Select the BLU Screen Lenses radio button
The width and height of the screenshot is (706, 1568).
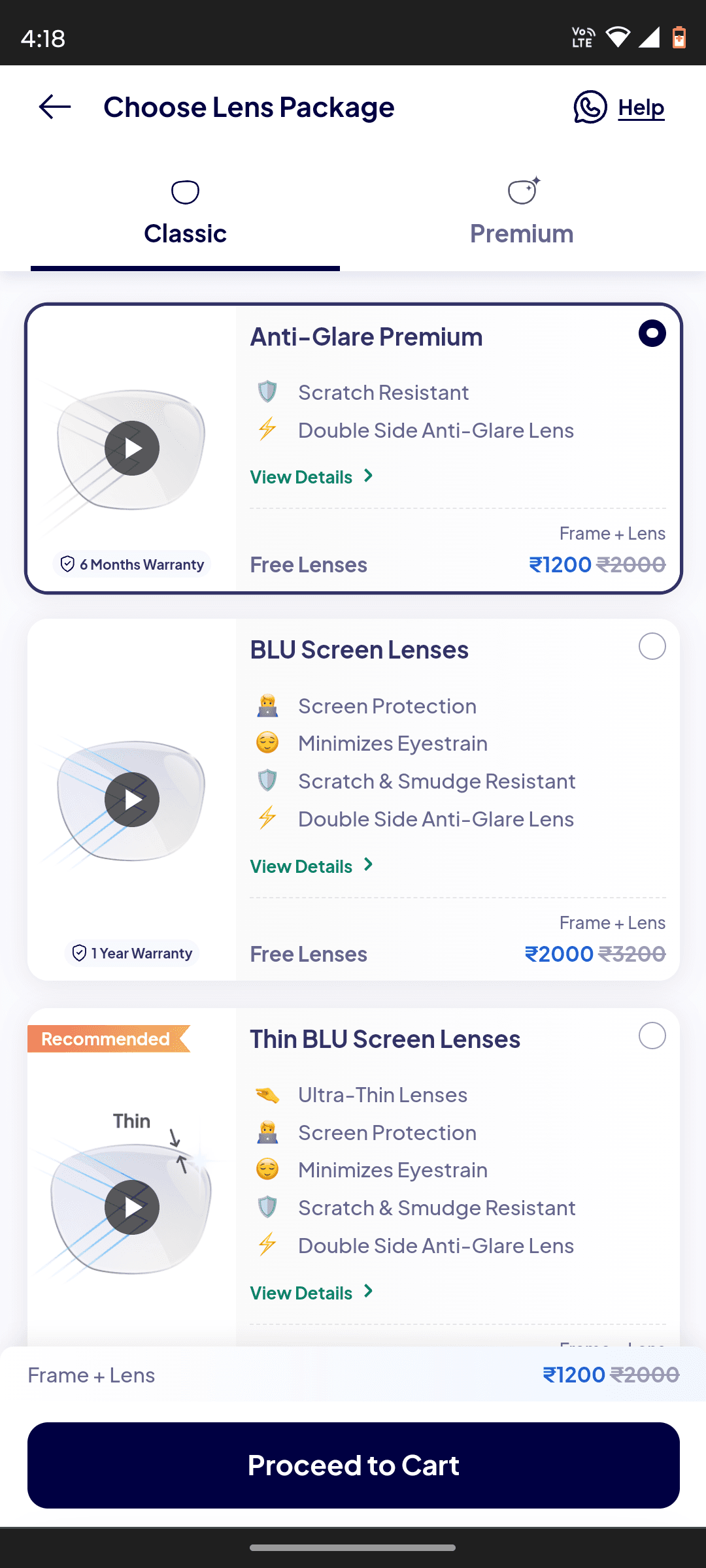pyautogui.click(x=652, y=646)
